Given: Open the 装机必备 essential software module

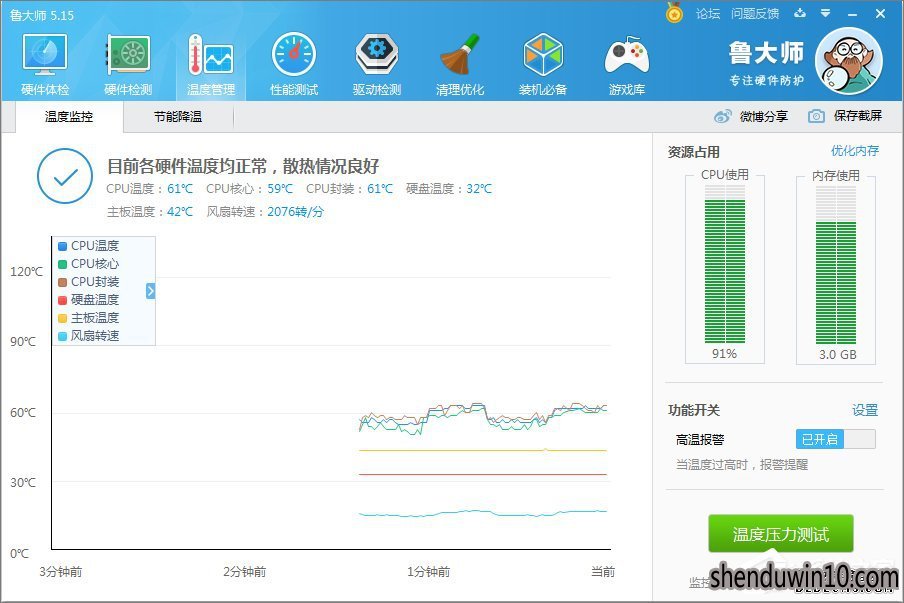Looking at the screenshot, I should coord(543,65).
